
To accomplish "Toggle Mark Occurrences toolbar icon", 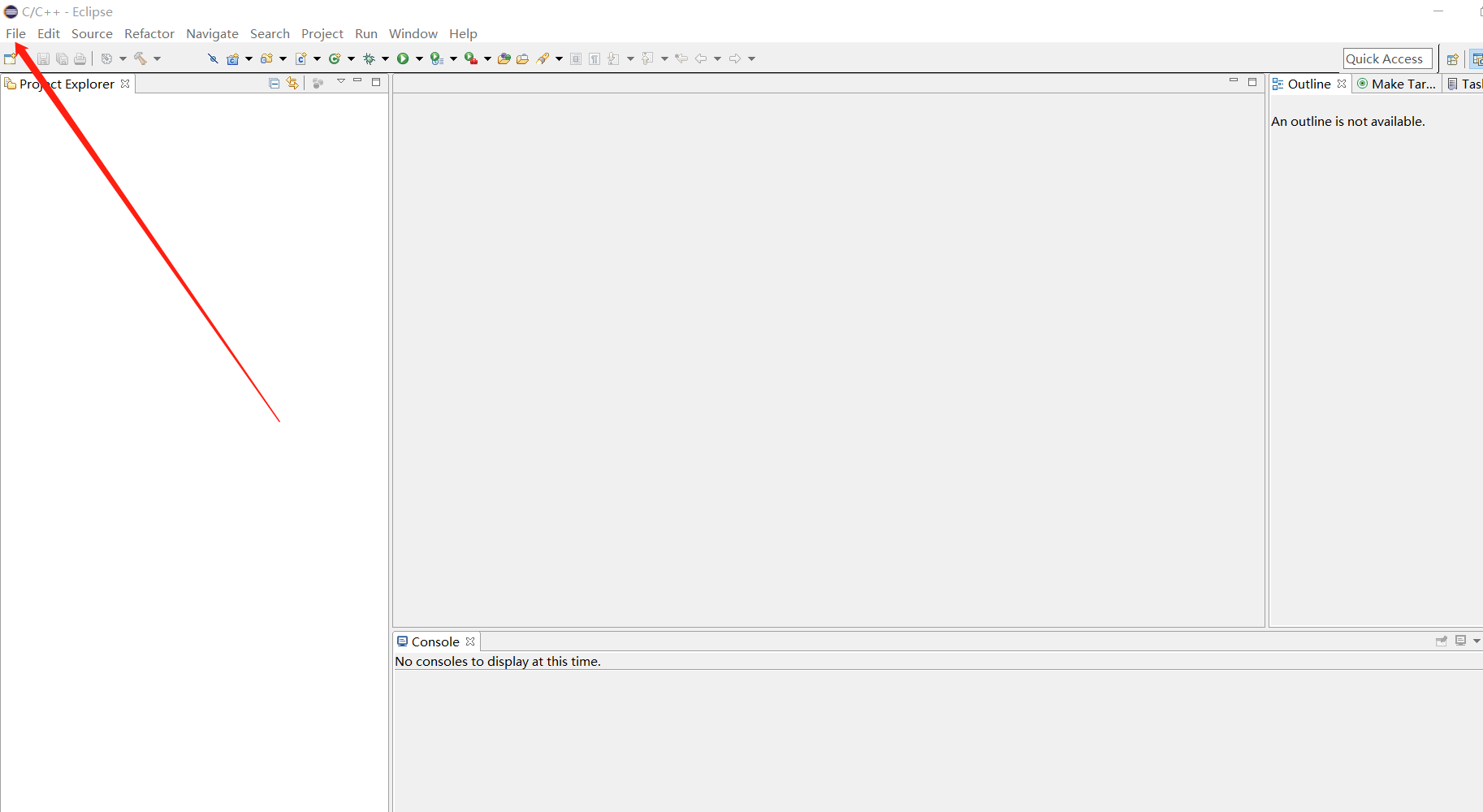I will pos(576,58).
